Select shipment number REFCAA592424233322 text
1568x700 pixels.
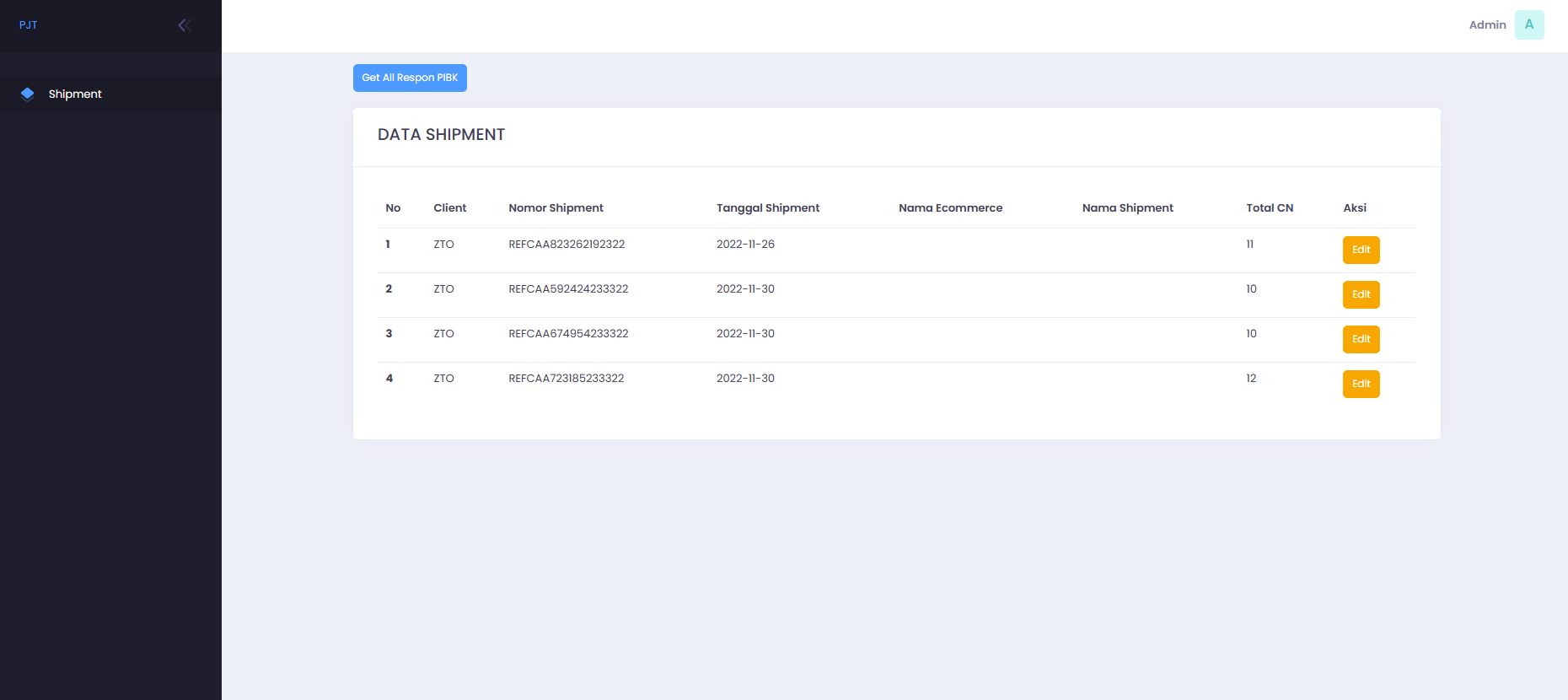568,289
